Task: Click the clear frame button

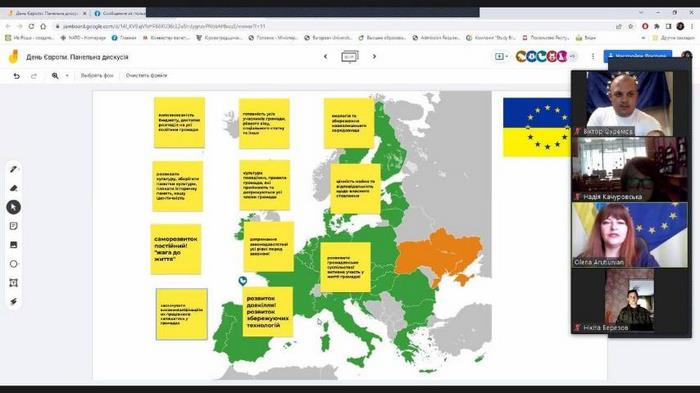Action: click(x=146, y=75)
